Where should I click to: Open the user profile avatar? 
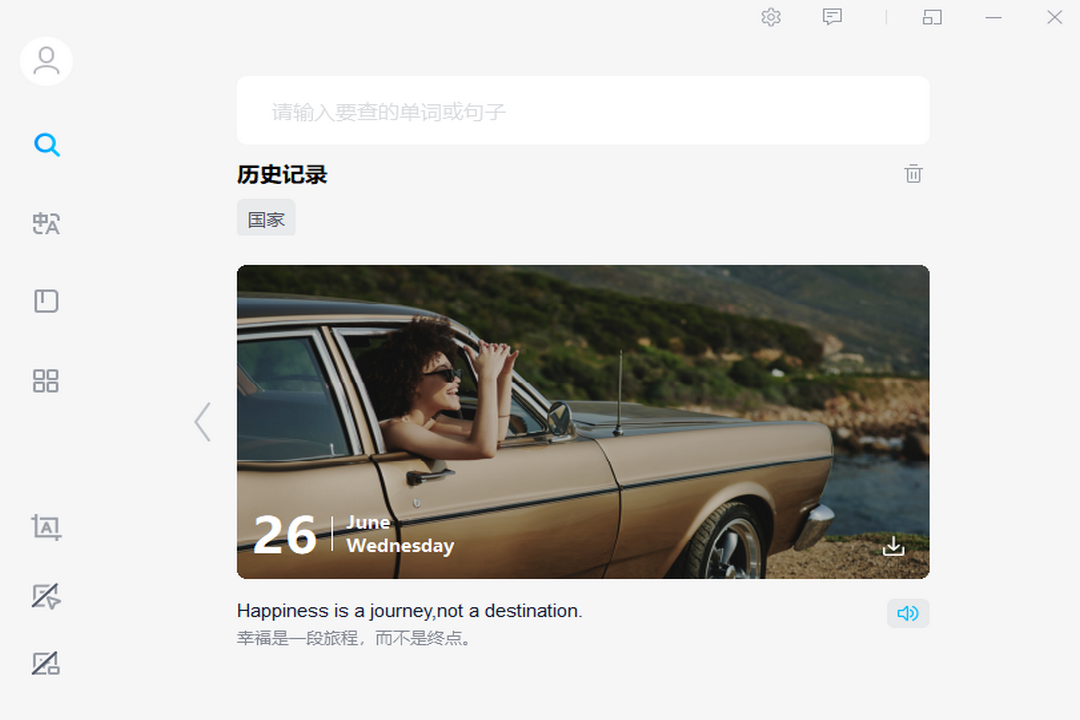(x=46, y=61)
